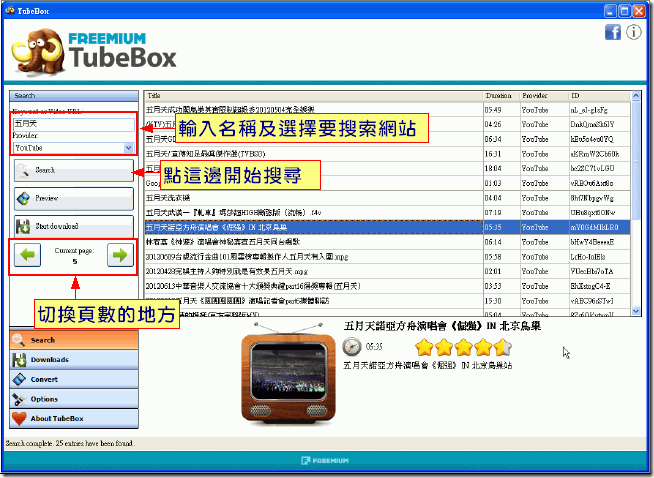The image size is (654, 478).
Task: Click results list scrollbar down arrow
Action: coord(636,311)
